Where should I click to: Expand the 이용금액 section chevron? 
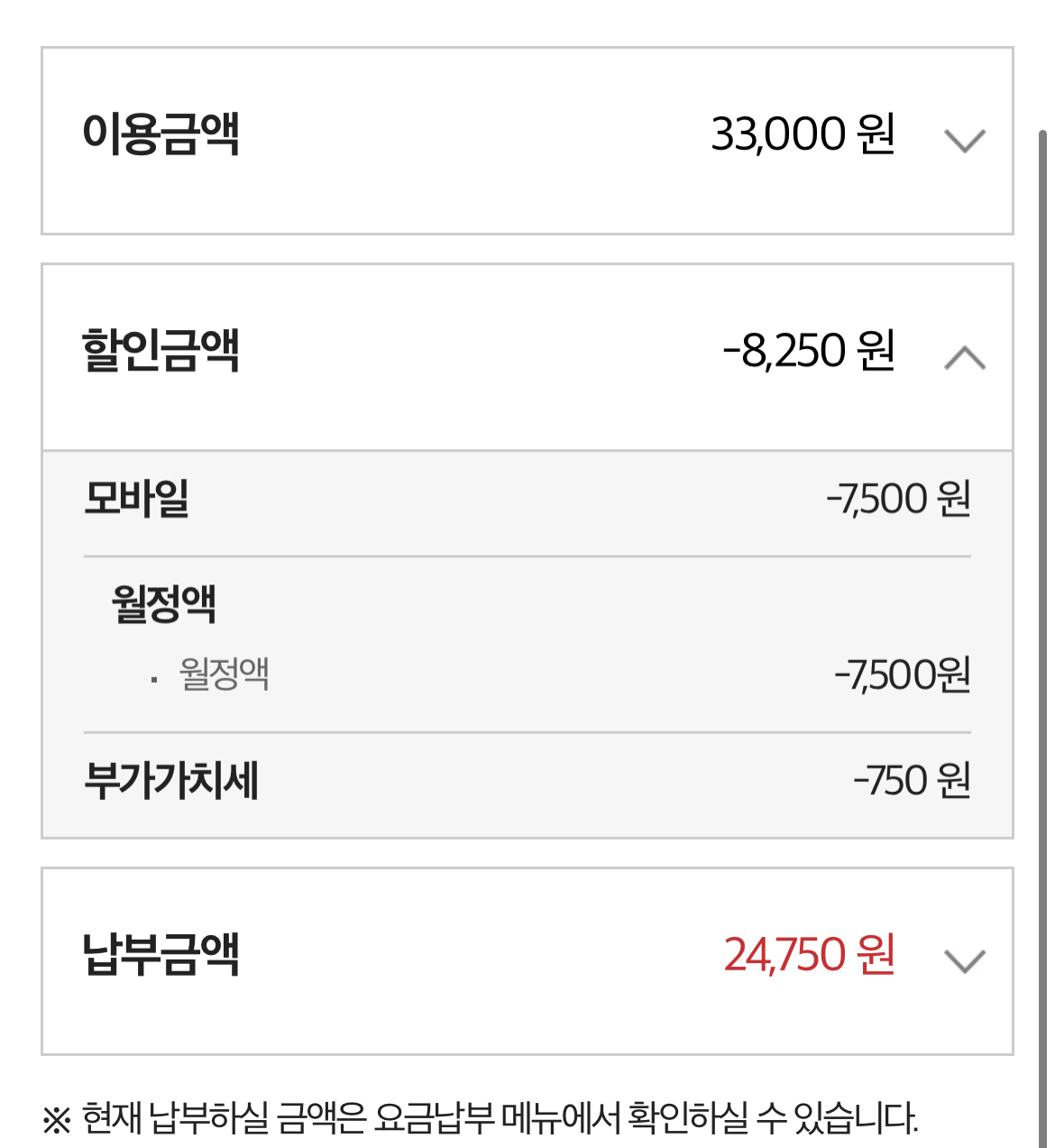[964, 141]
